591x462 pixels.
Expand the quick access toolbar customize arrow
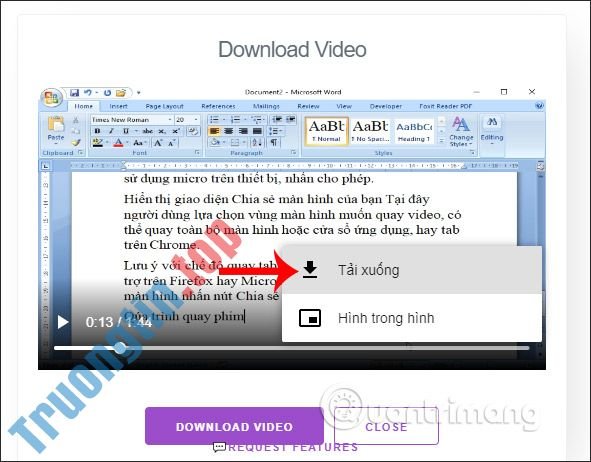coord(138,92)
